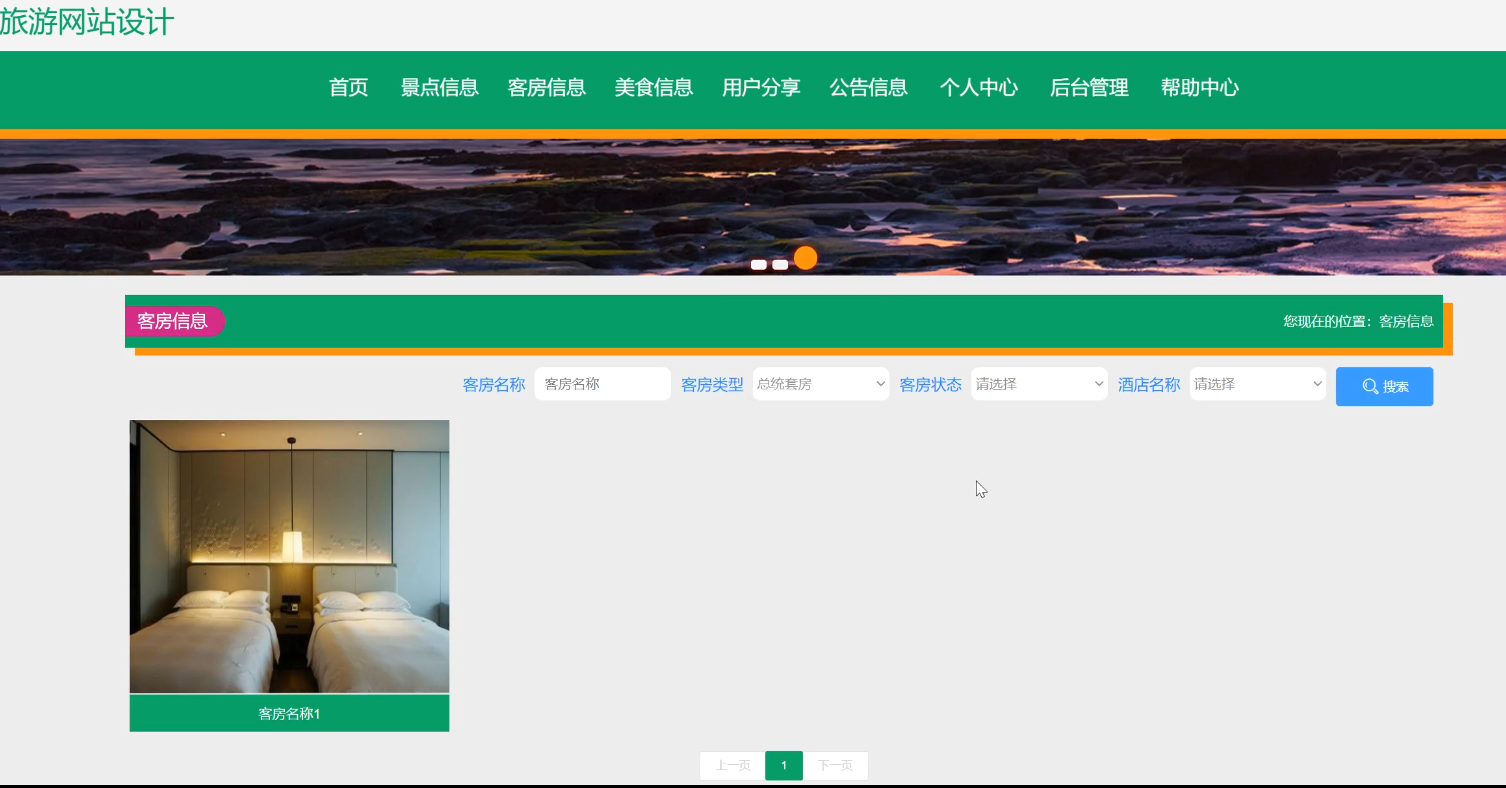Open the 客房类型 dropdown showing 总统套房

[821, 384]
